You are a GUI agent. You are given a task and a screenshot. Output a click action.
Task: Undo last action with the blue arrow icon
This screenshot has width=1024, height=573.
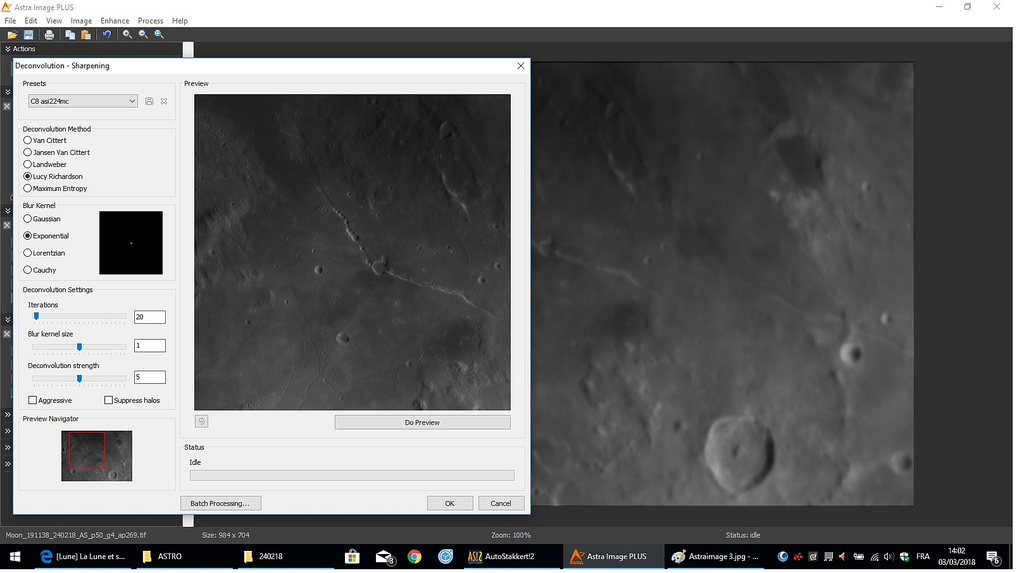[106, 35]
